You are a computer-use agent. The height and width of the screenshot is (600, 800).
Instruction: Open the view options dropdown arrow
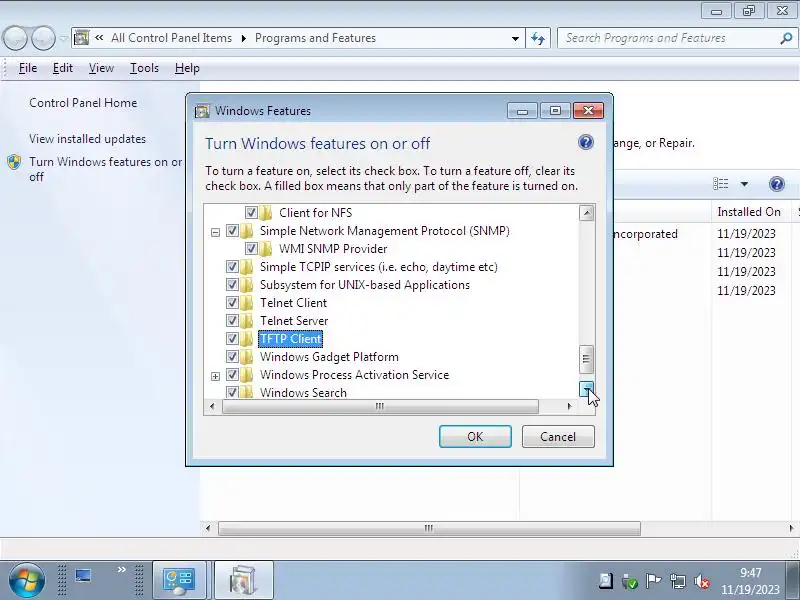[x=744, y=184]
